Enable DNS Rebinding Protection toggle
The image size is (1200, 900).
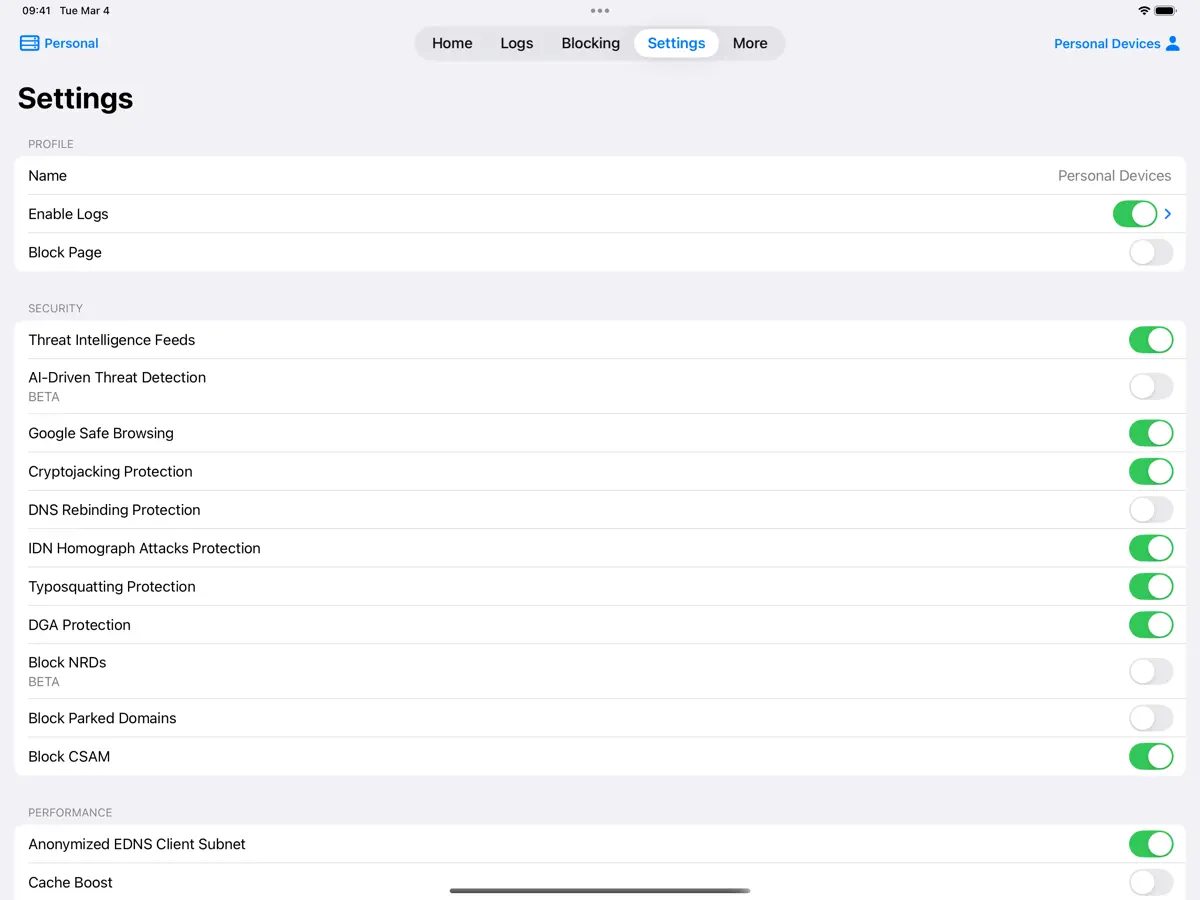pos(1151,510)
